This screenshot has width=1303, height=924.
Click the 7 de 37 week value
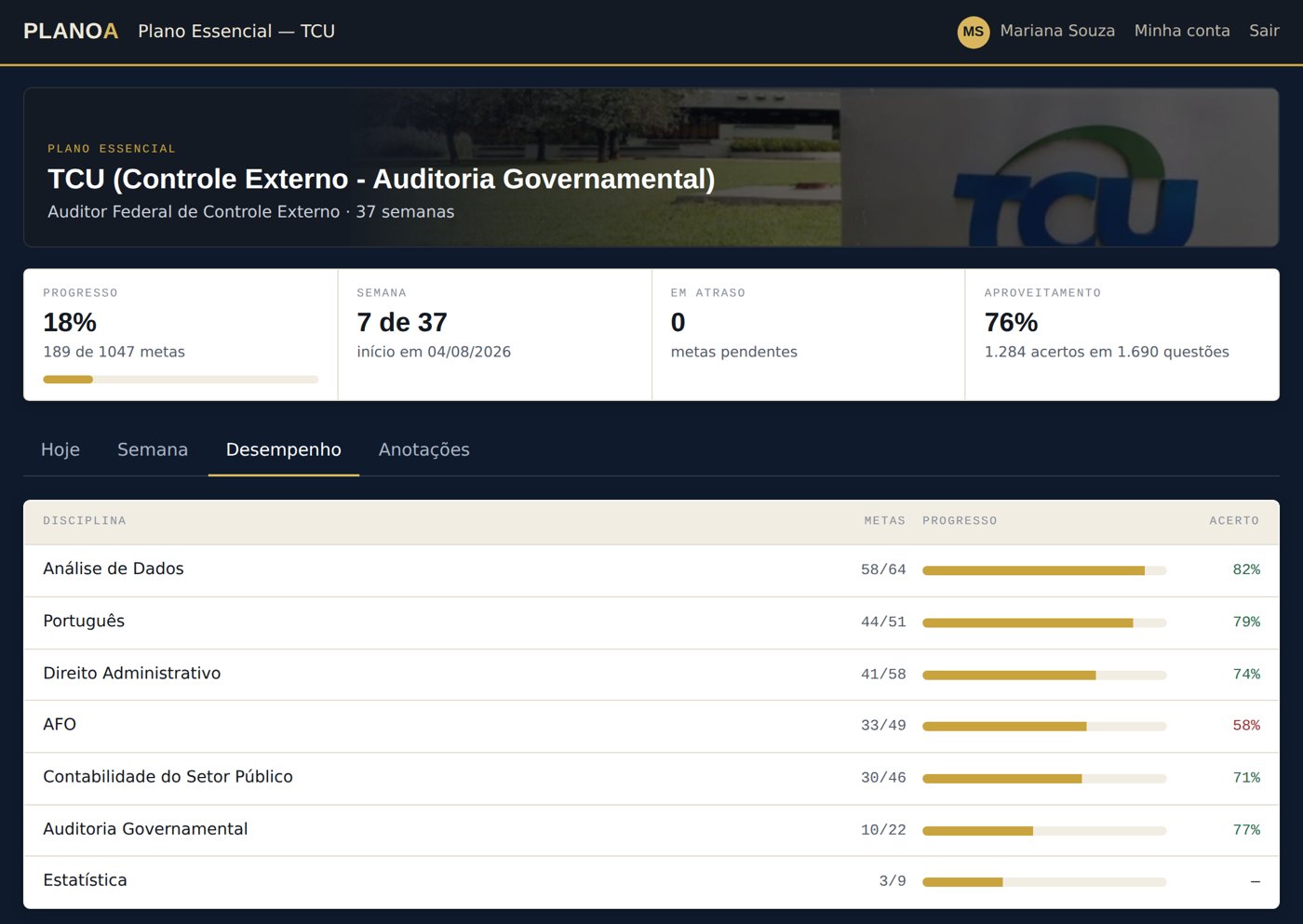[402, 322]
